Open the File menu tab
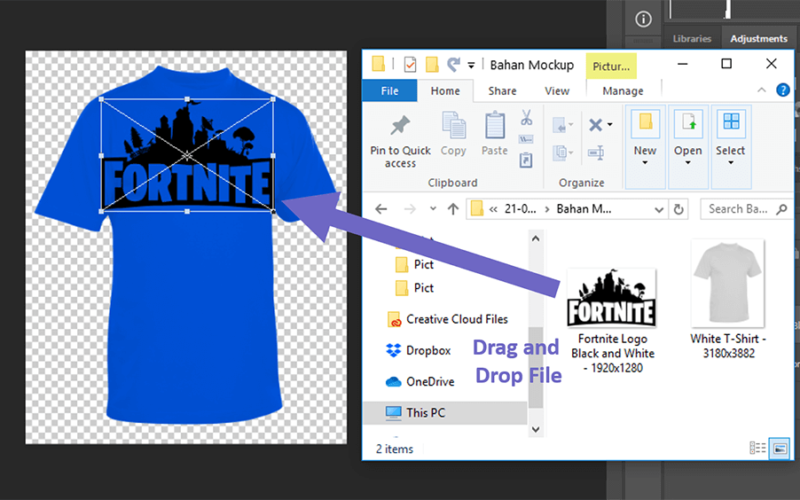 click(x=389, y=91)
